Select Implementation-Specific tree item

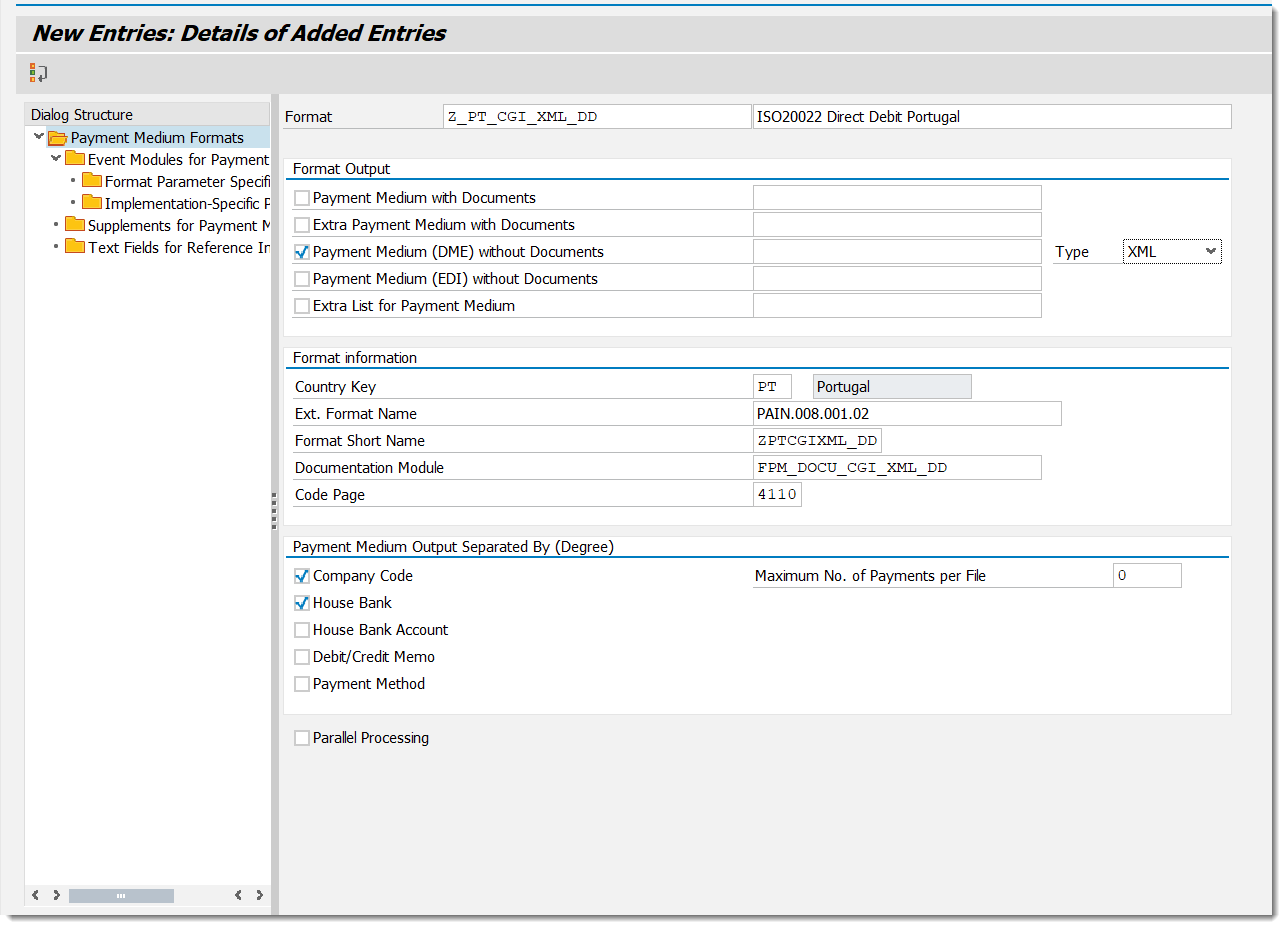[187, 204]
